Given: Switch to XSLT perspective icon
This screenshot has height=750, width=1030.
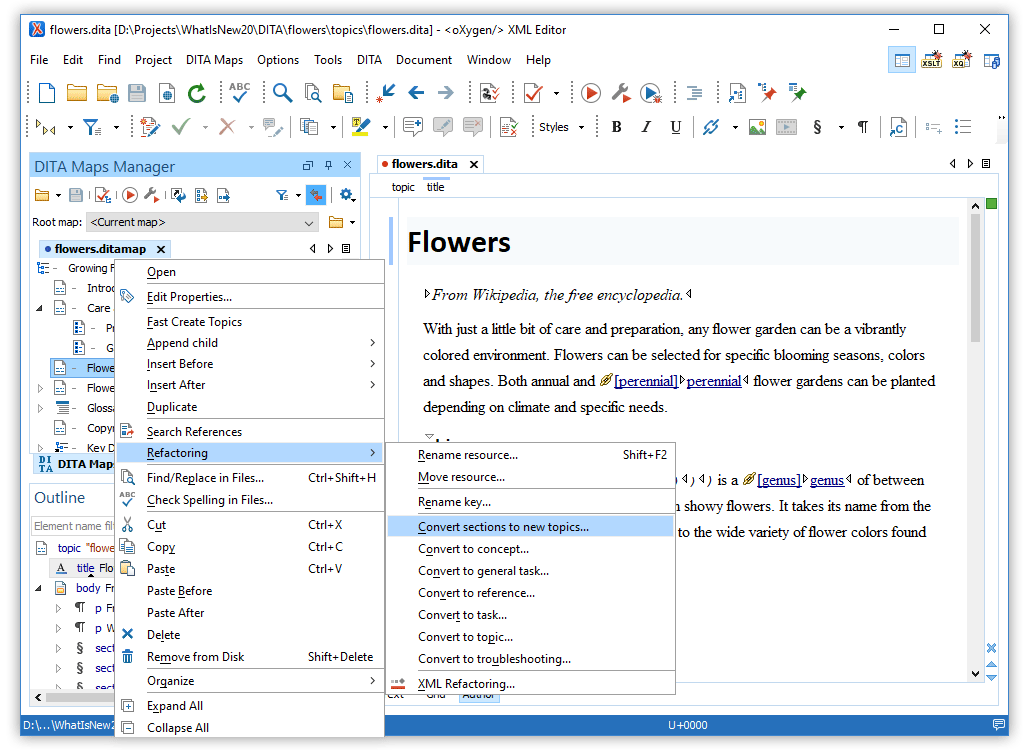Looking at the screenshot, I should pyautogui.click(x=931, y=60).
